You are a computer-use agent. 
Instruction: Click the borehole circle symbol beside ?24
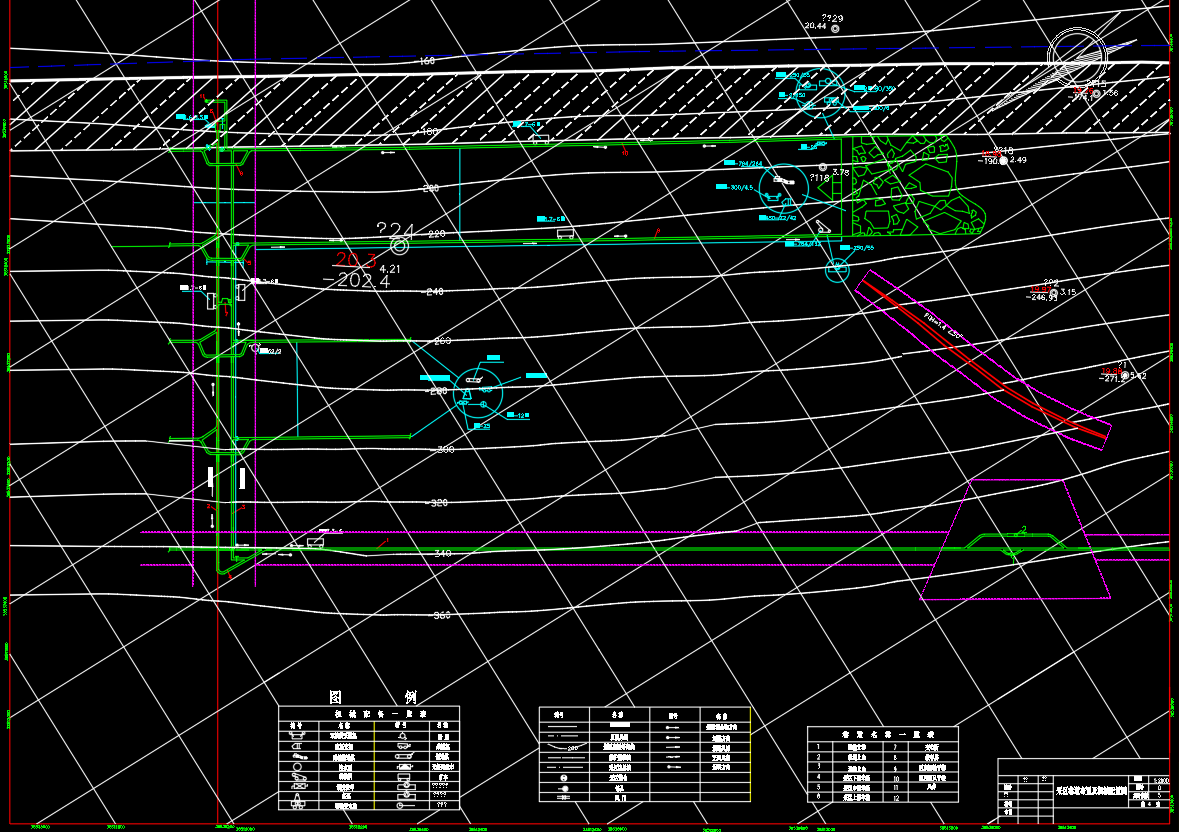click(x=399, y=245)
